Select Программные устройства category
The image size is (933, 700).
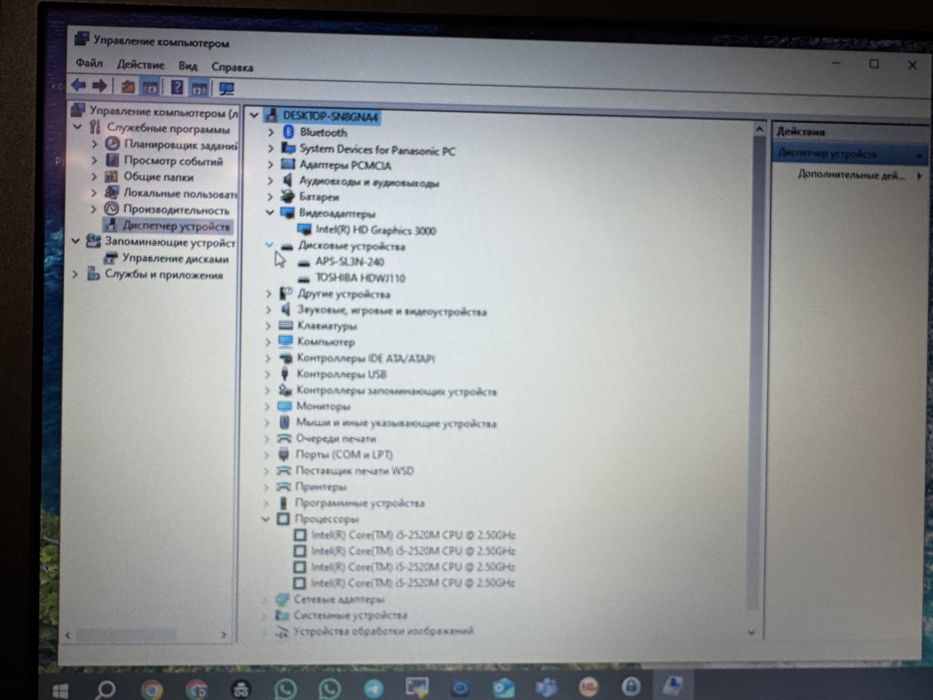[x=359, y=503]
